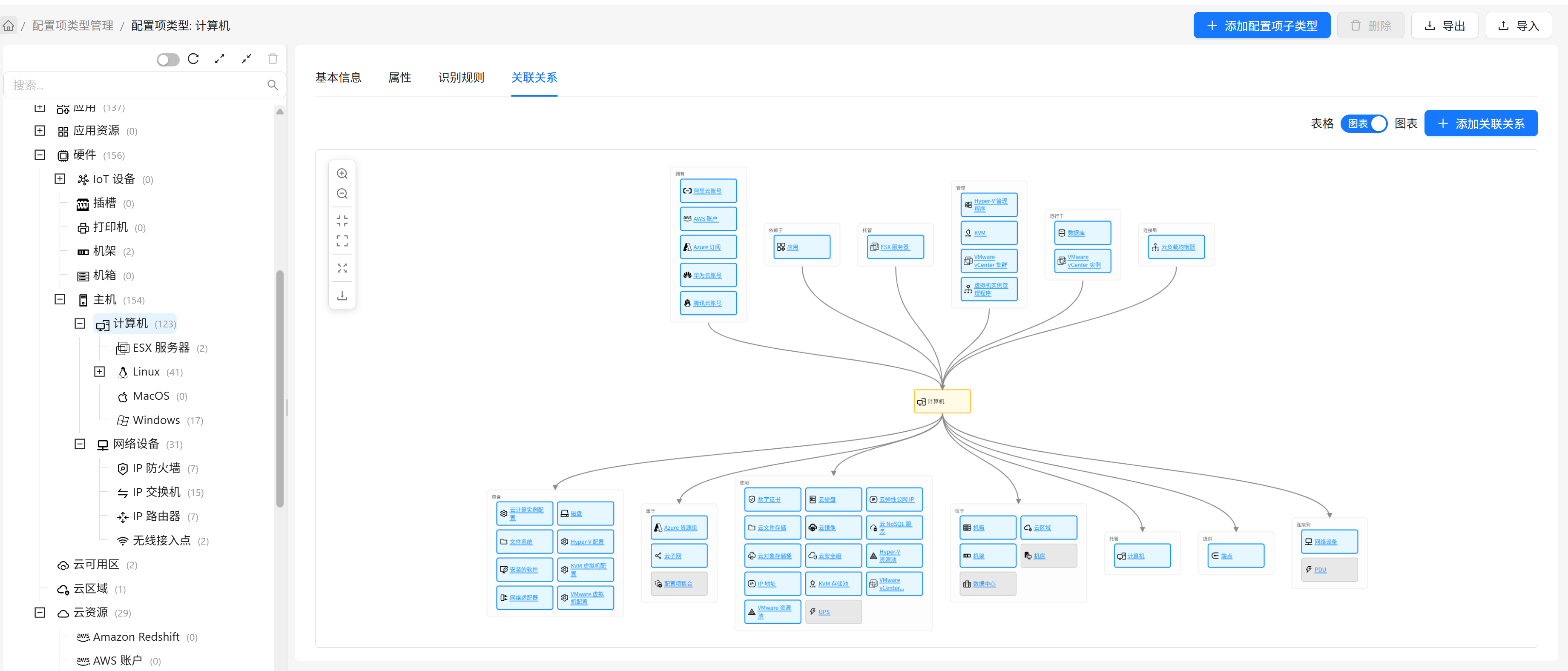Viewport: 1568px width, 671px height.
Task: Click the IP 路由器 router icon
Action: click(122, 517)
